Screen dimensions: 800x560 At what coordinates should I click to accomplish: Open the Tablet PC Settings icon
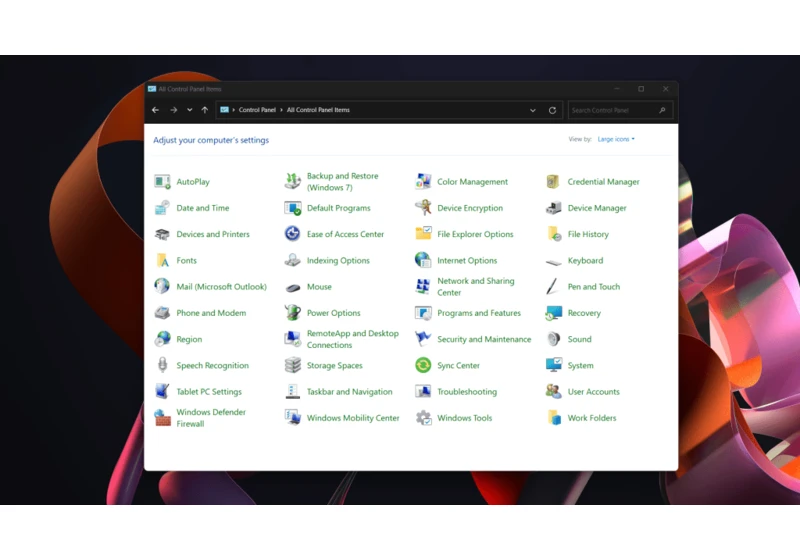pyautogui.click(x=162, y=392)
